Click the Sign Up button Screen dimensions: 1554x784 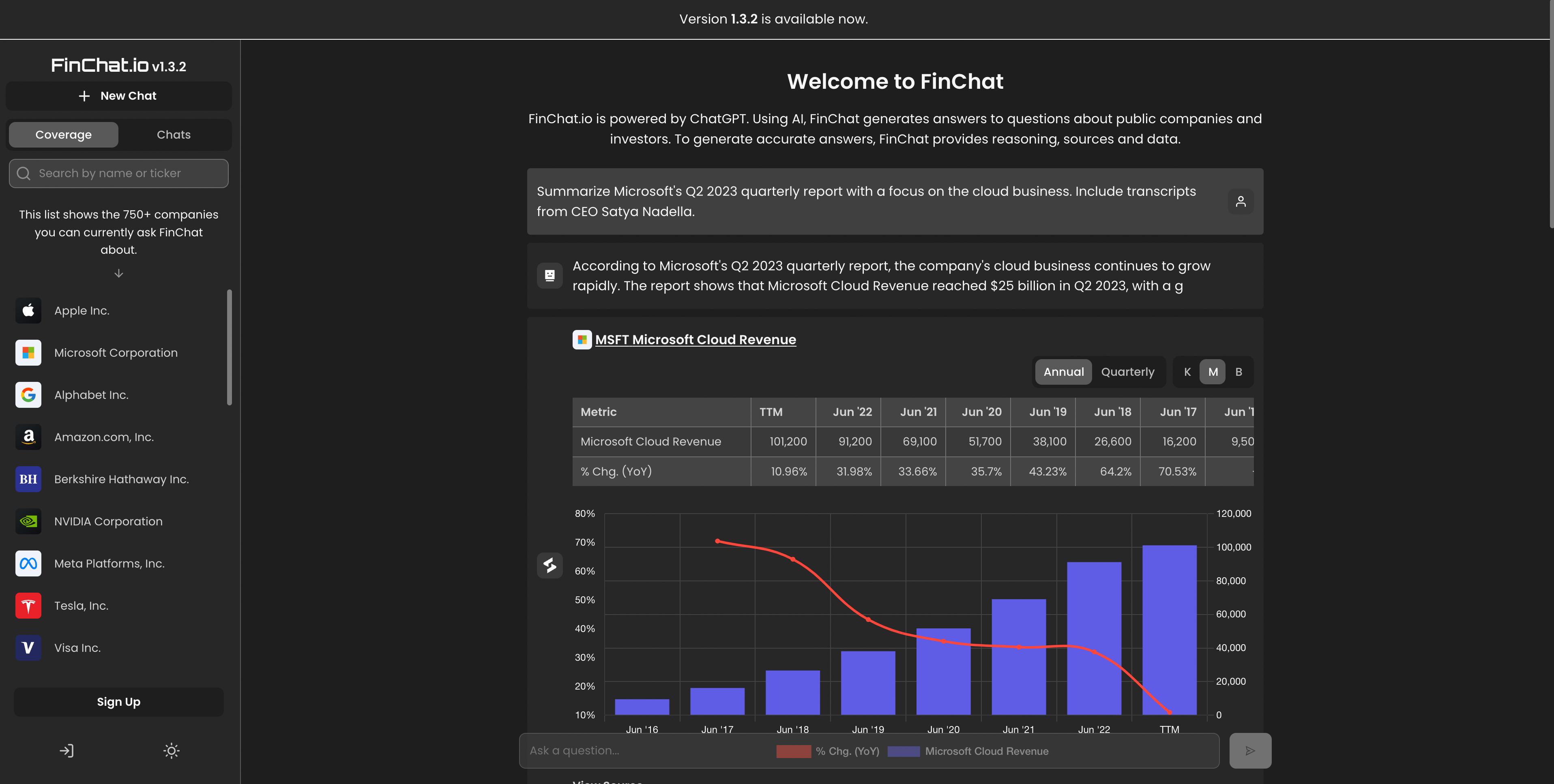[118, 702]
